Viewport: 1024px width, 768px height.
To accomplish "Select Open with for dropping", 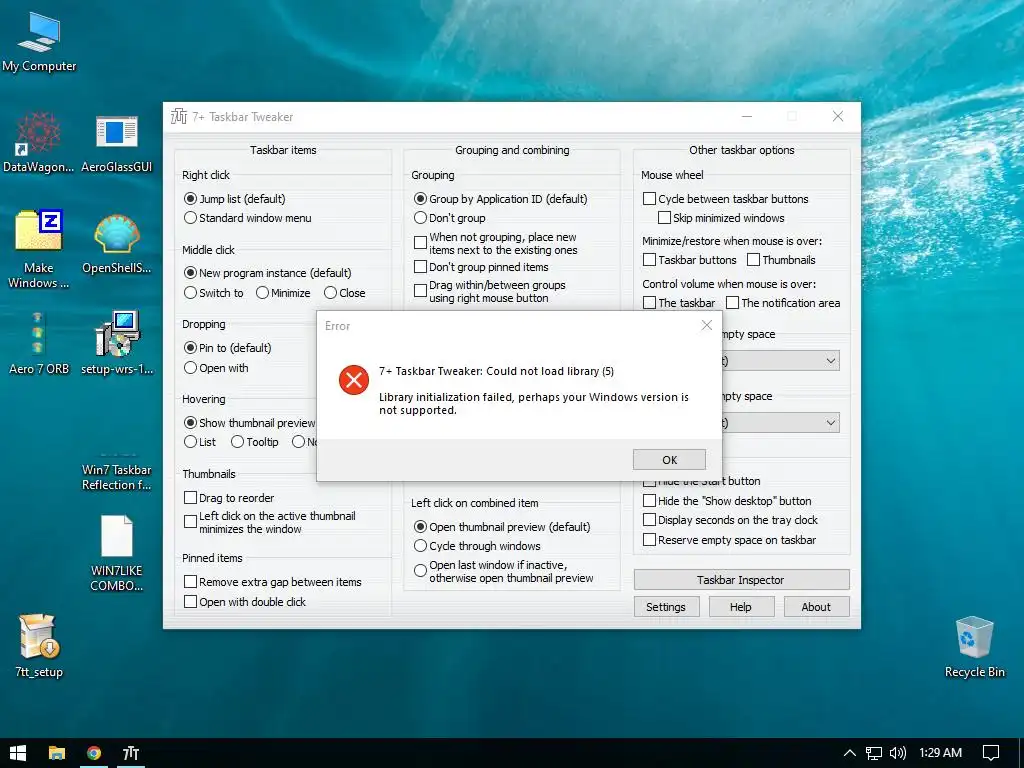I will (x=216, y=368).
